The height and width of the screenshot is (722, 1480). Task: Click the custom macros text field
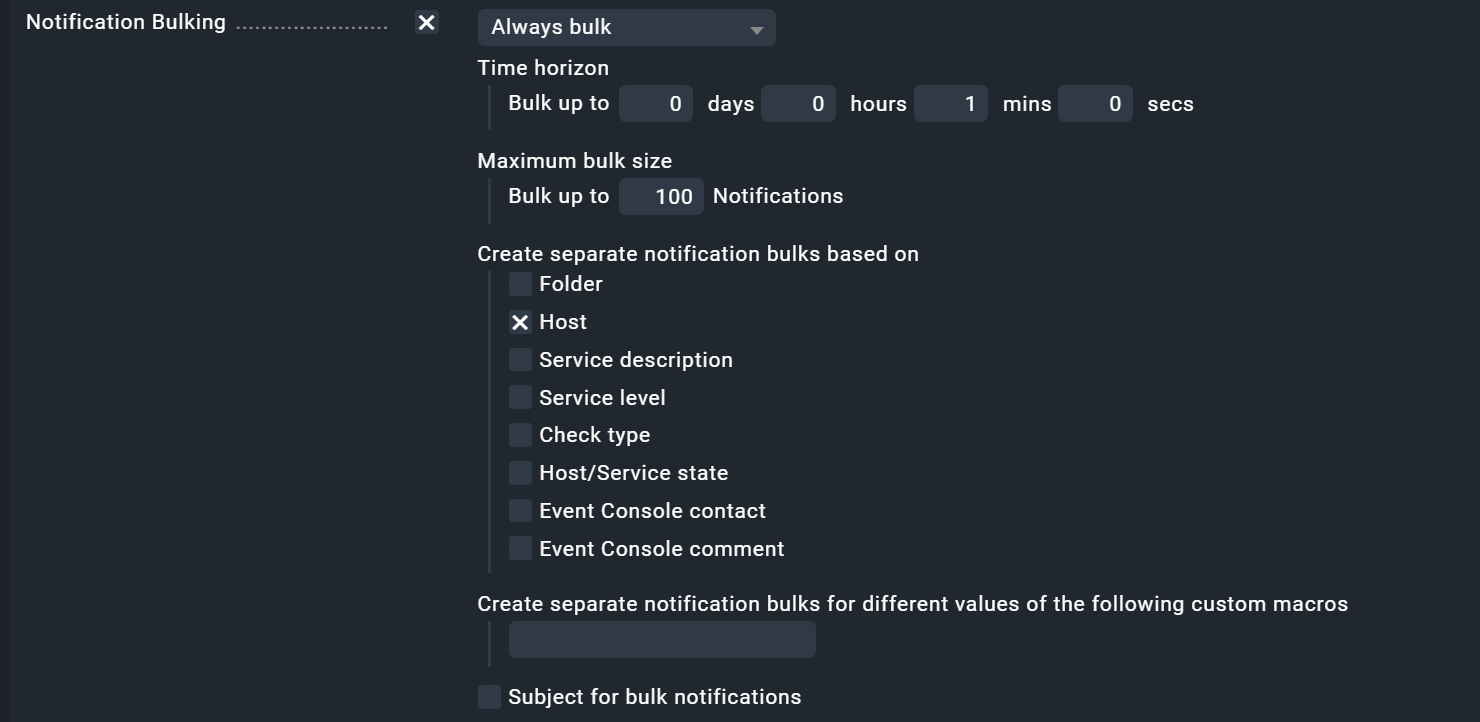tap(662, 640)
